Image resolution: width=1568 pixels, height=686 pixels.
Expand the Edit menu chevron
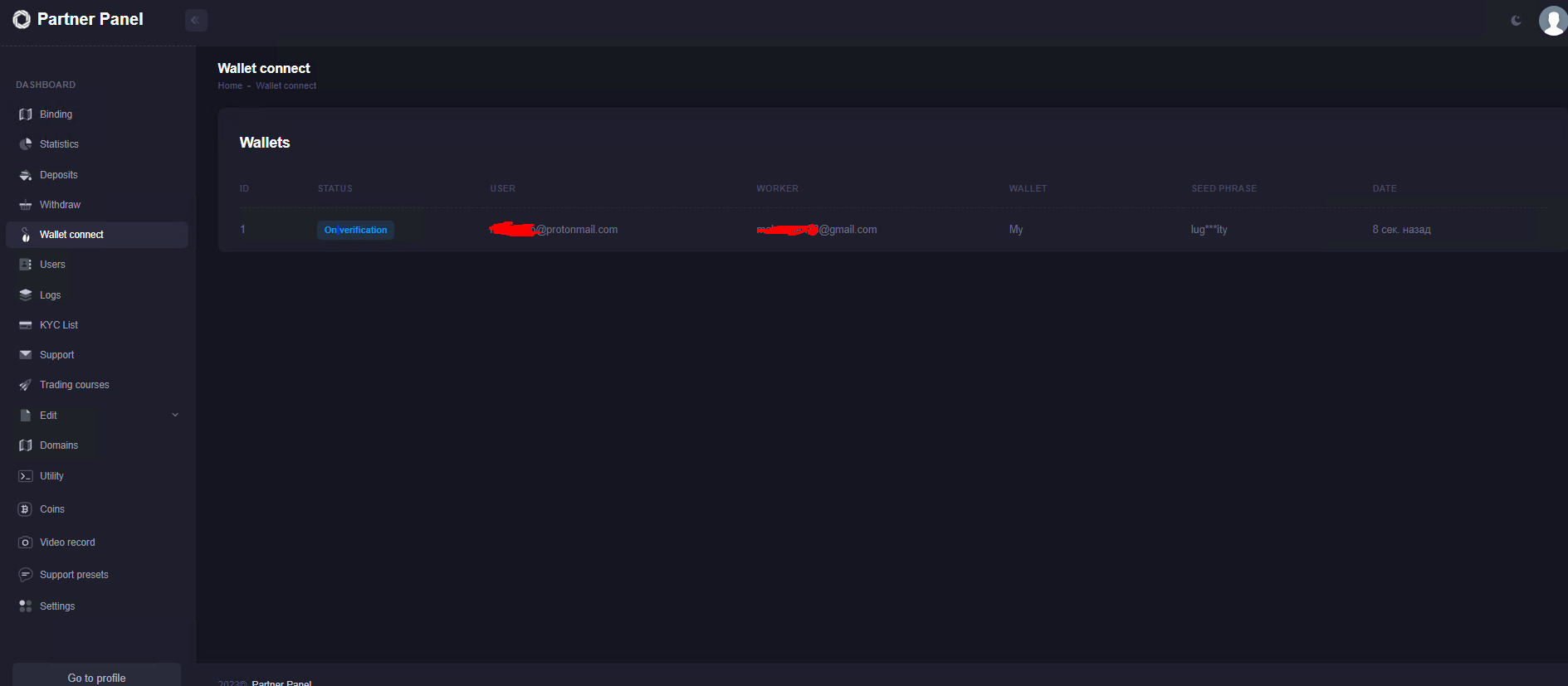pos(175,415)
